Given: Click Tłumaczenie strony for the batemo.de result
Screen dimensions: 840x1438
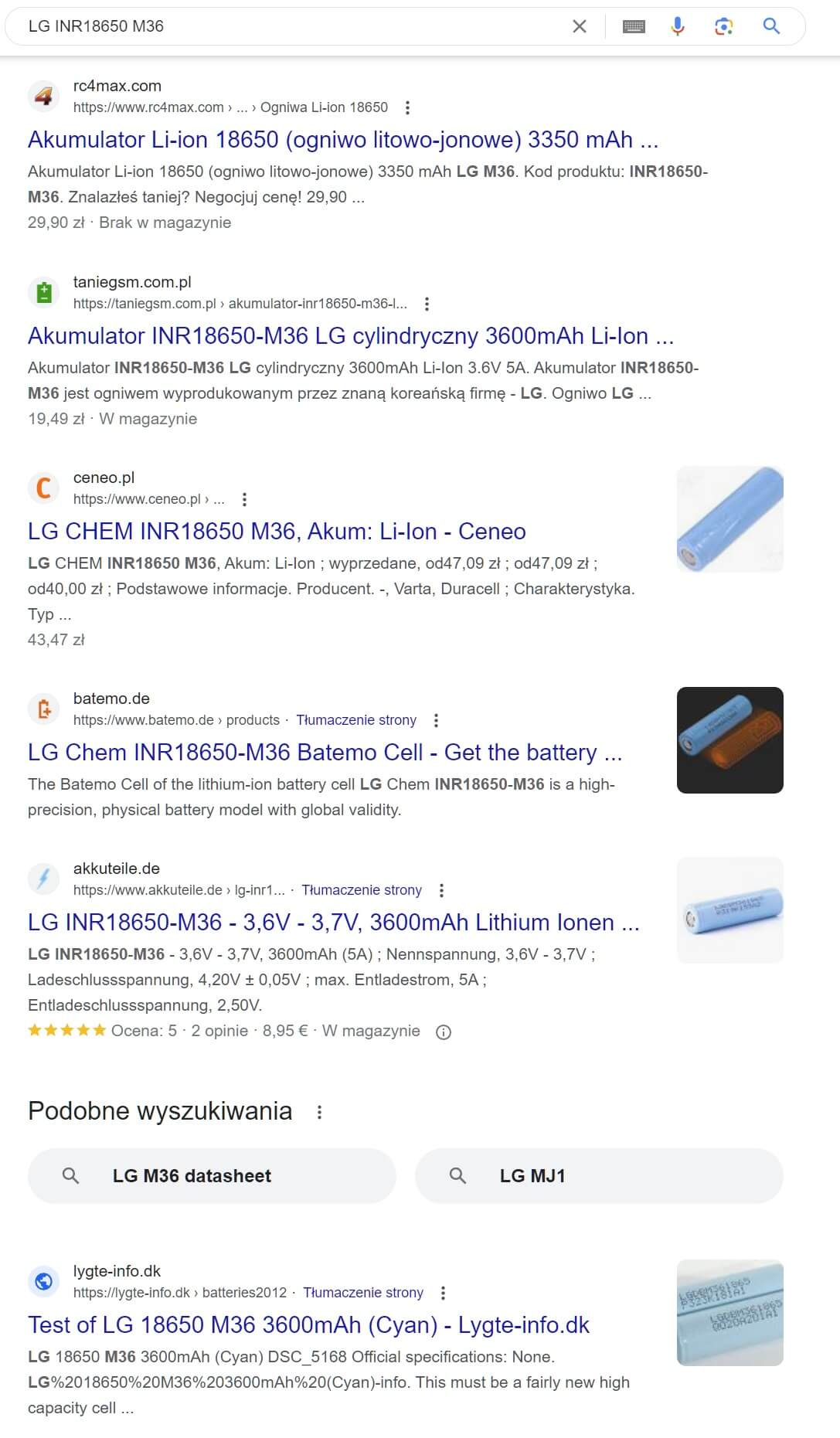Looking at the screenshot, I should (356, 720).
